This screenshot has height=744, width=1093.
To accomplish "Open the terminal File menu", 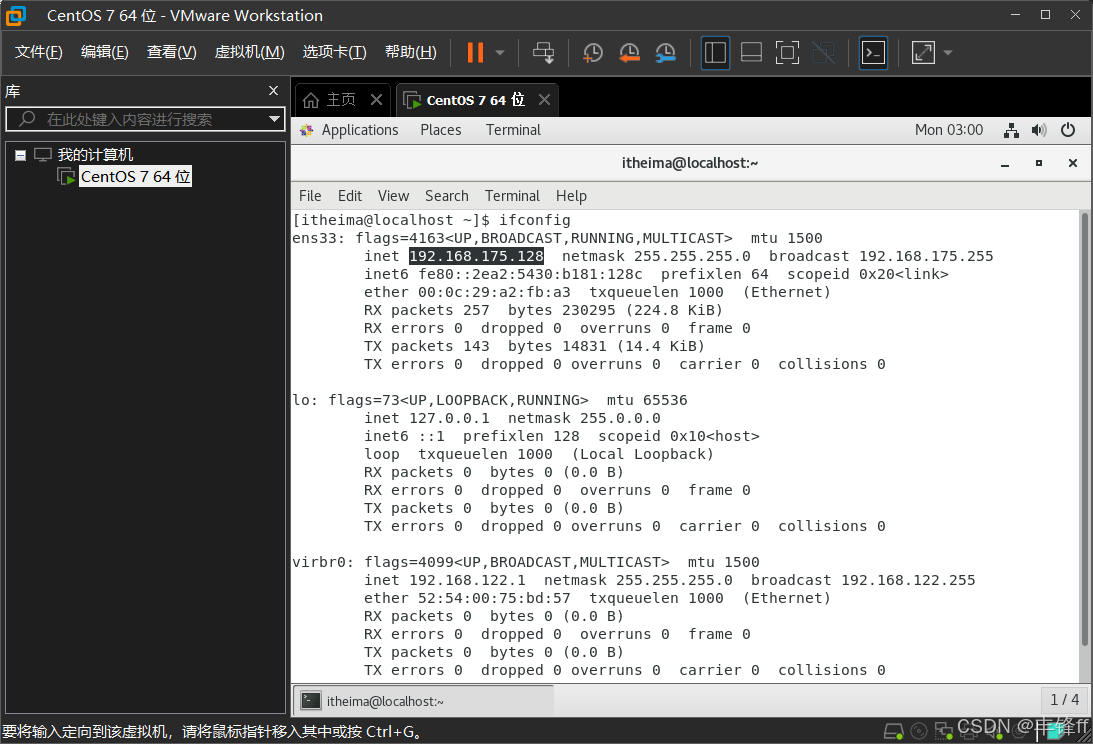I will click(x=310, y=196).
